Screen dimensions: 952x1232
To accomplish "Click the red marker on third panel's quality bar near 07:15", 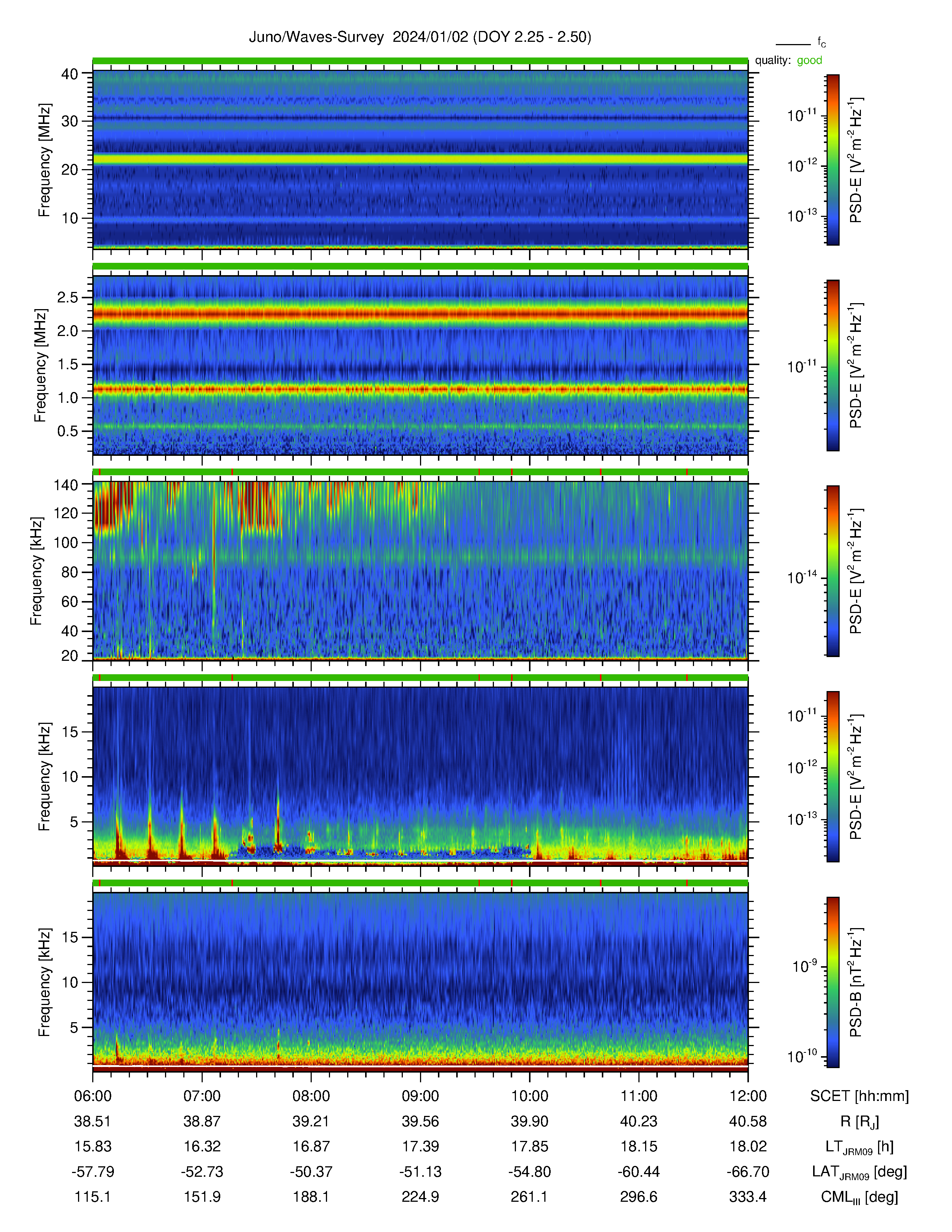I will click(232, 472).
